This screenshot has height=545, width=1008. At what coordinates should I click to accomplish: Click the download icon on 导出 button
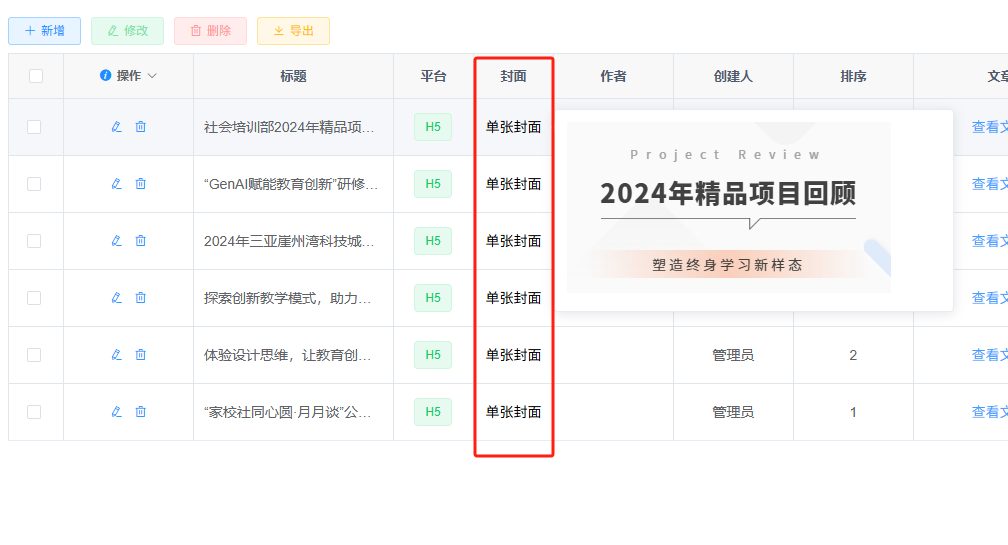278,31
